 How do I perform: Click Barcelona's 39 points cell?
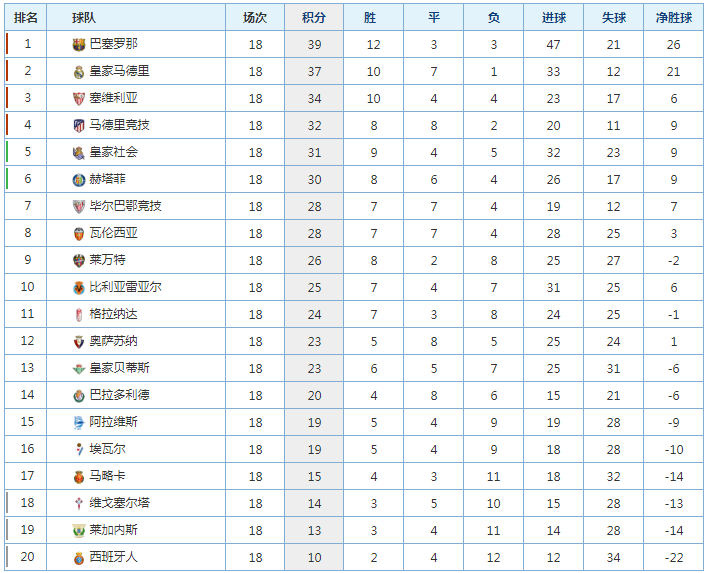point(313,44)
